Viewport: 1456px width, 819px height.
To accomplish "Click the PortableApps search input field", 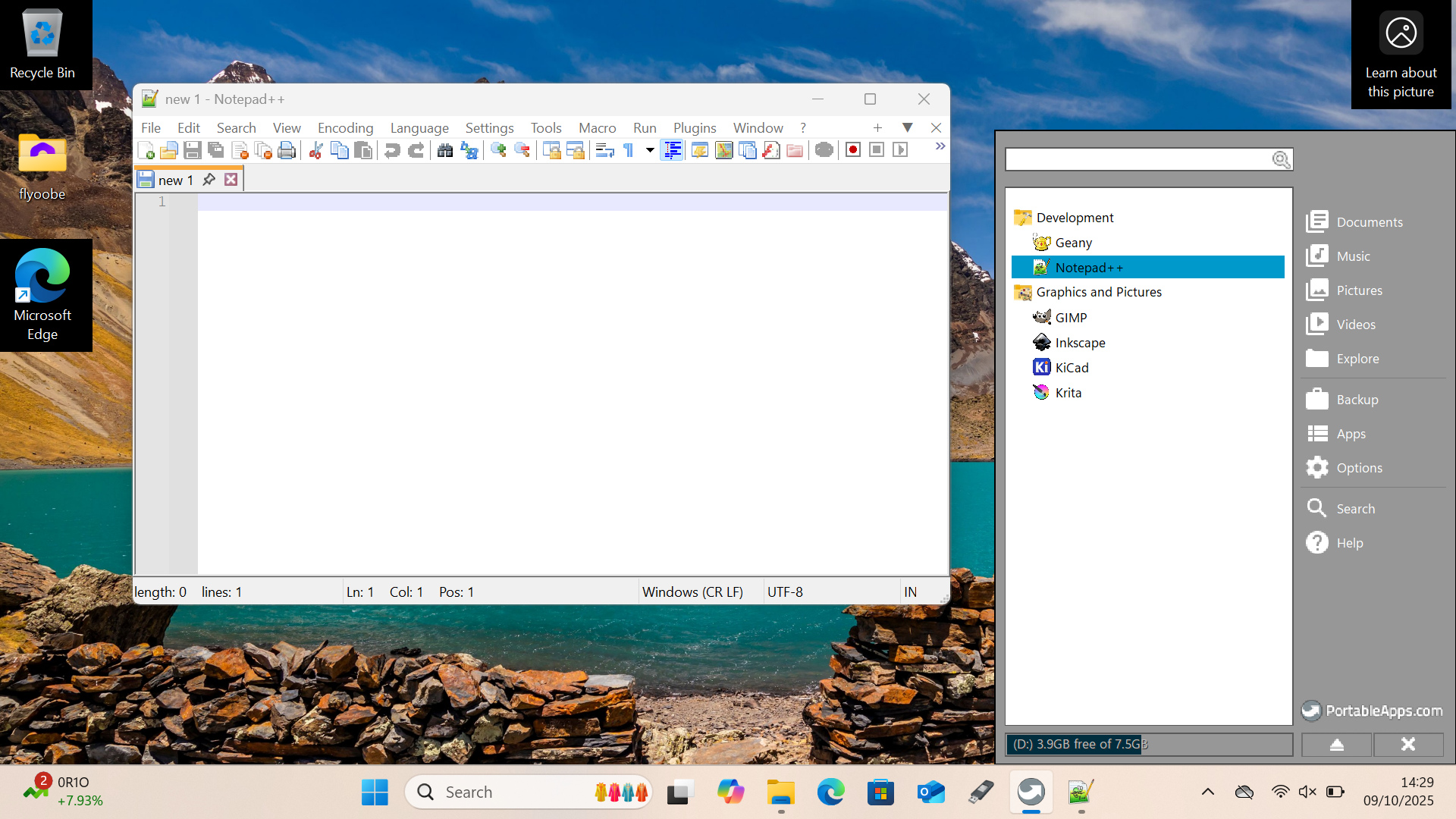I will coord(1137,159).
